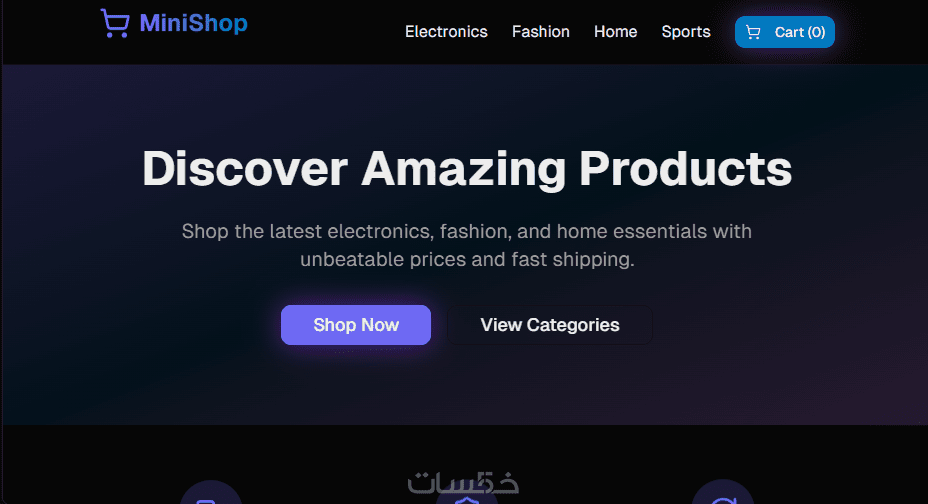Click the Arabic watermark logo at bottom
The image size is (928, 504).
click(x=463, y=483)
